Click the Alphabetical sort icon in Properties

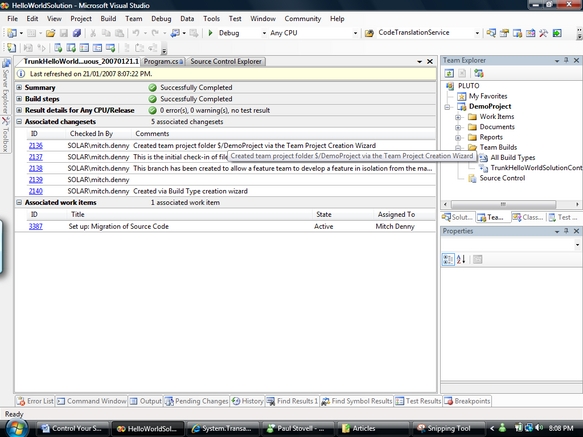coord(461,259)
